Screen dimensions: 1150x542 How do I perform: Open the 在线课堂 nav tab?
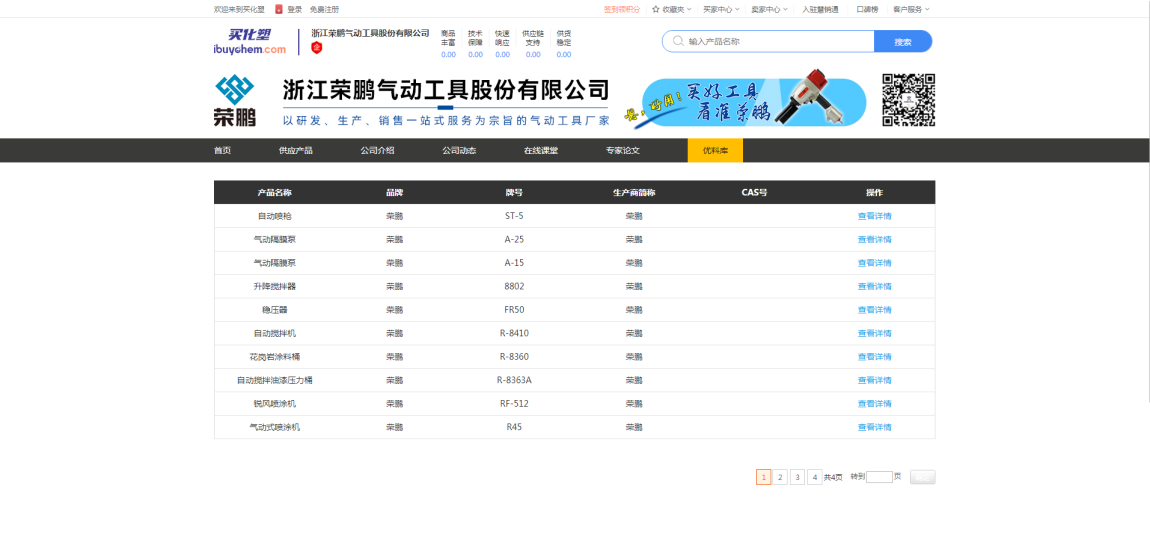(x=541, y=150)
